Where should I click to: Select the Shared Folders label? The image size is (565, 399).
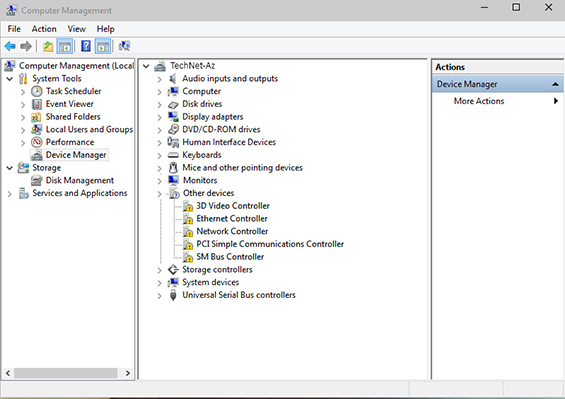coord(73,117)
